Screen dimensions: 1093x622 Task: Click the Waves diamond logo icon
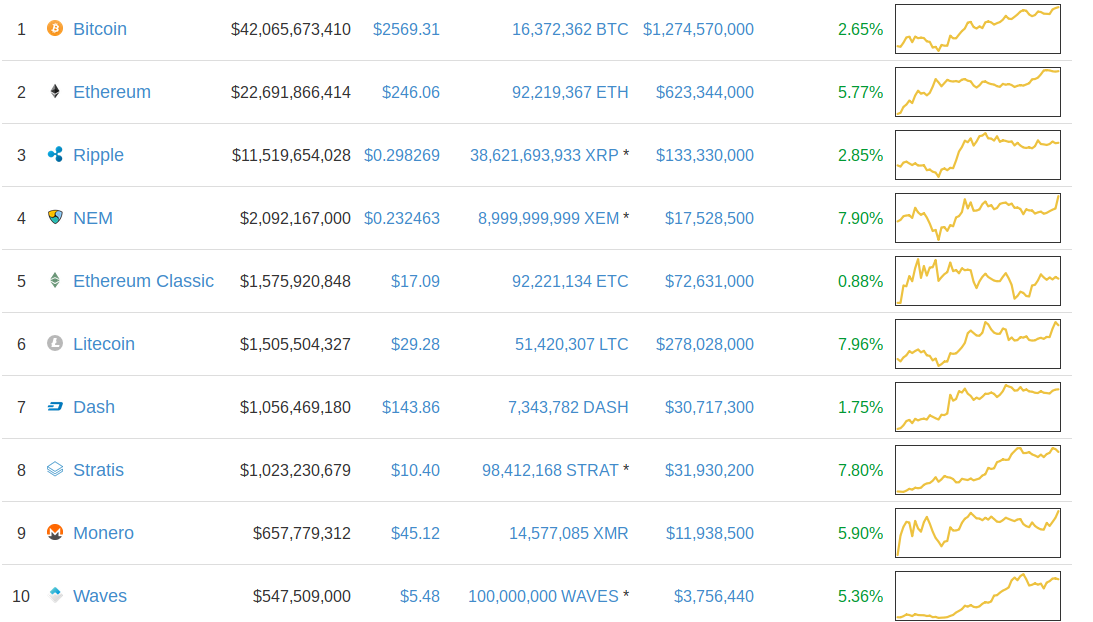[x=55, y=595]
